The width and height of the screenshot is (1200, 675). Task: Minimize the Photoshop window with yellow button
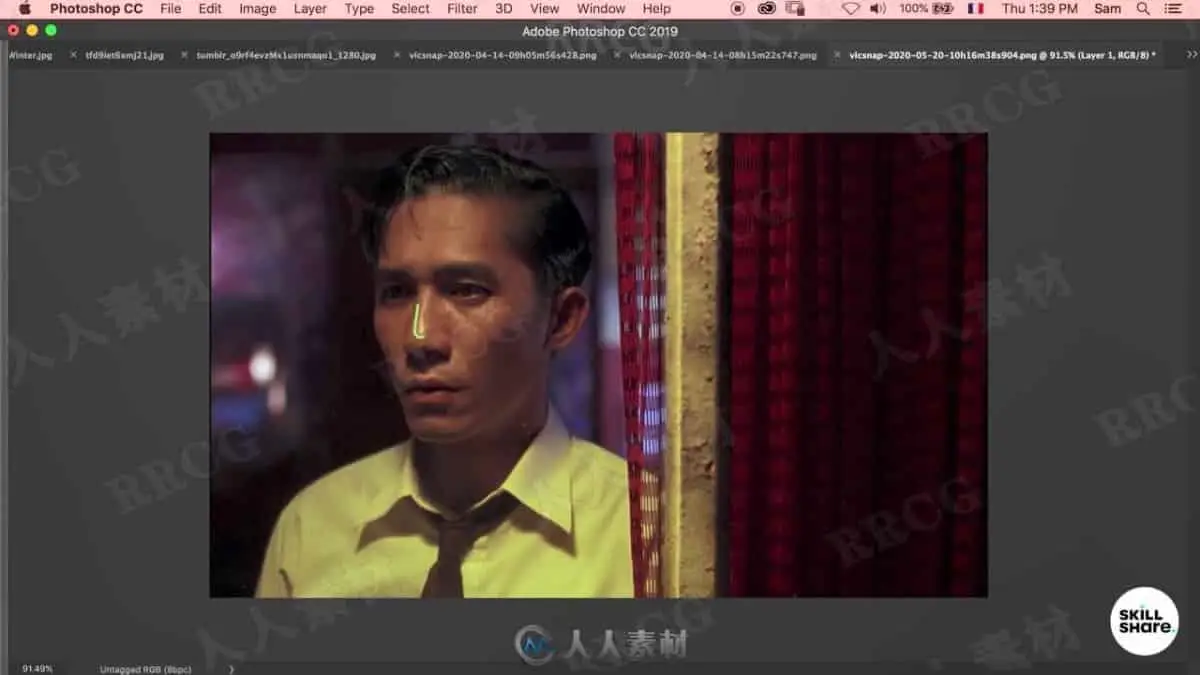[32, 31]
